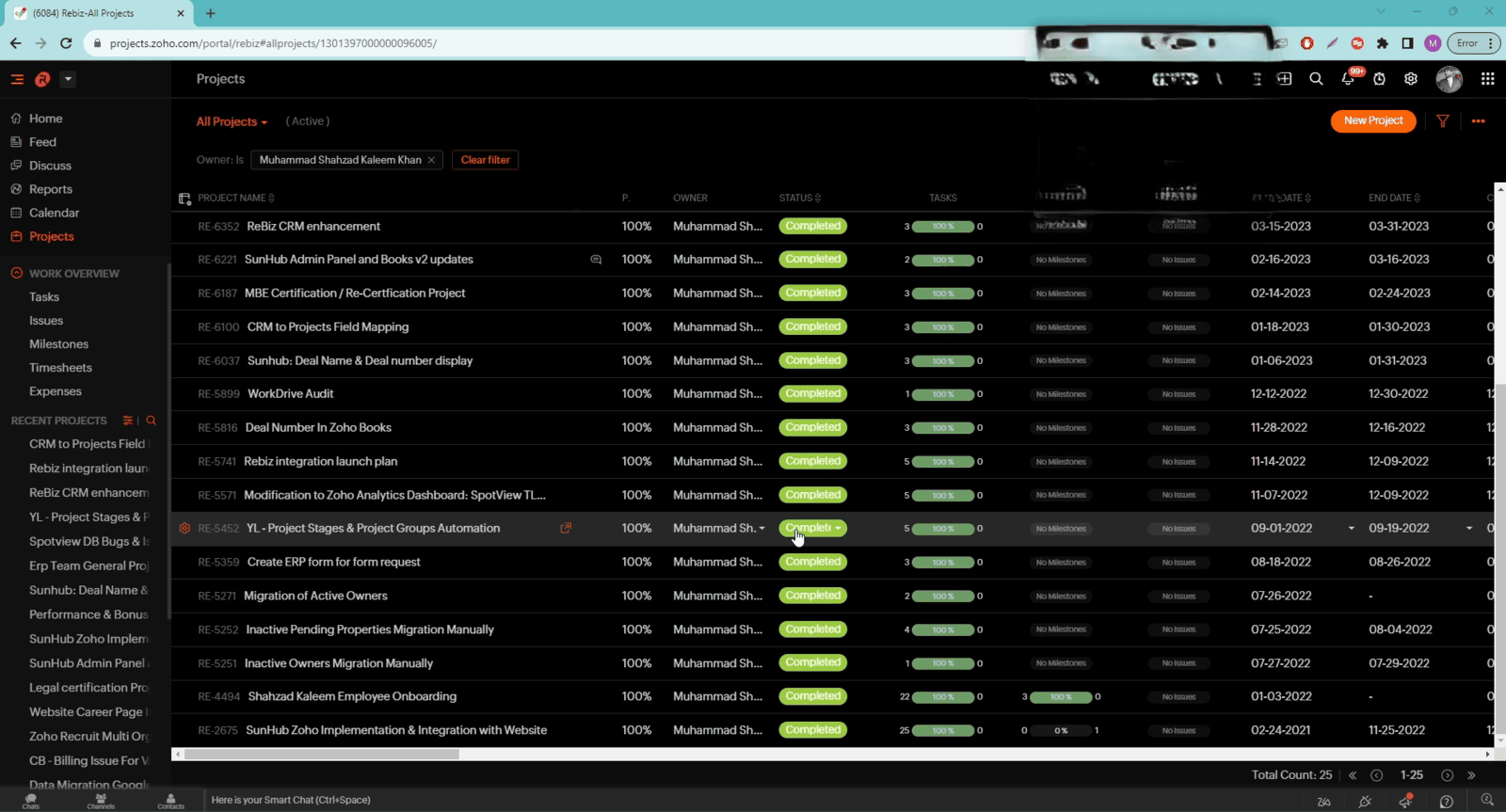
Task: Go to first page of results
Action: (x=1353, y=775)
